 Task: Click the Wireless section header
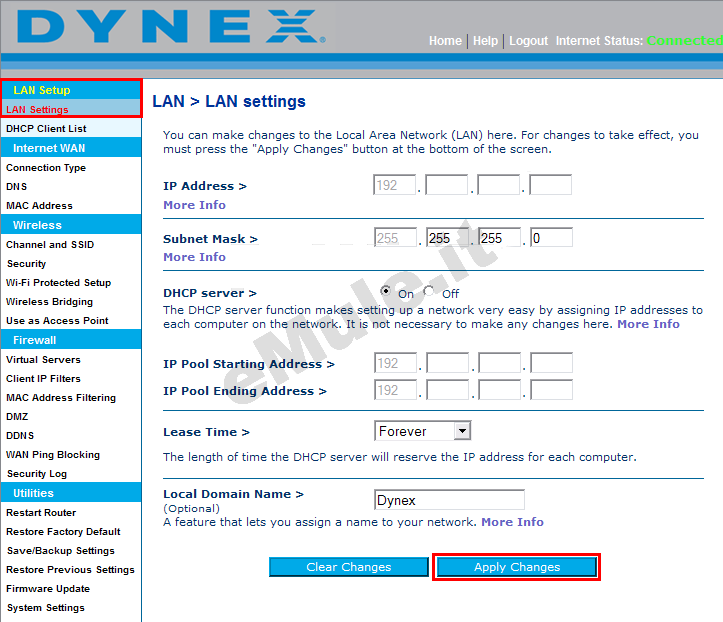(71, 225)
